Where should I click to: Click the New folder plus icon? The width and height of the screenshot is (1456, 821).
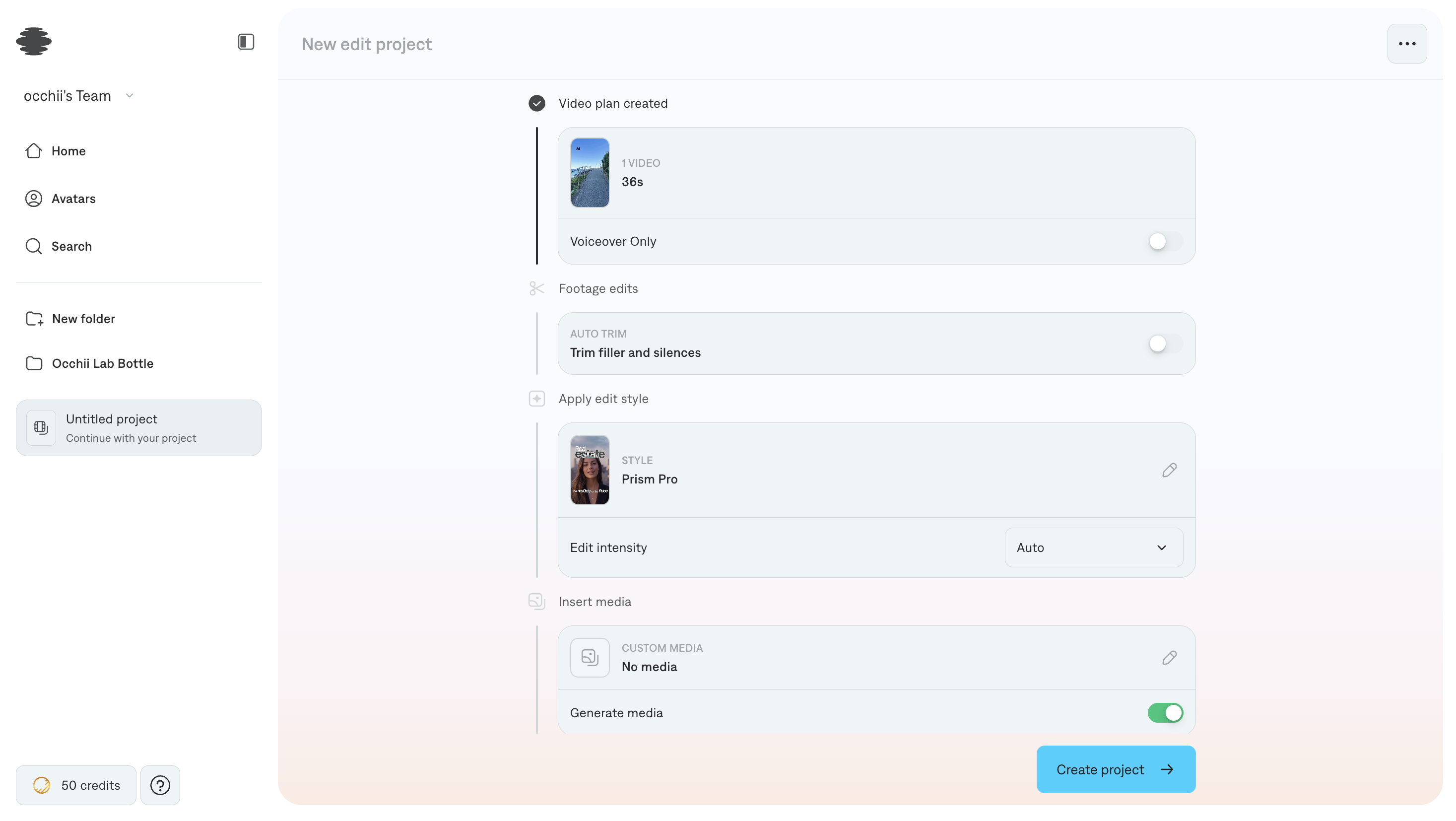click(x=34, y=319)
